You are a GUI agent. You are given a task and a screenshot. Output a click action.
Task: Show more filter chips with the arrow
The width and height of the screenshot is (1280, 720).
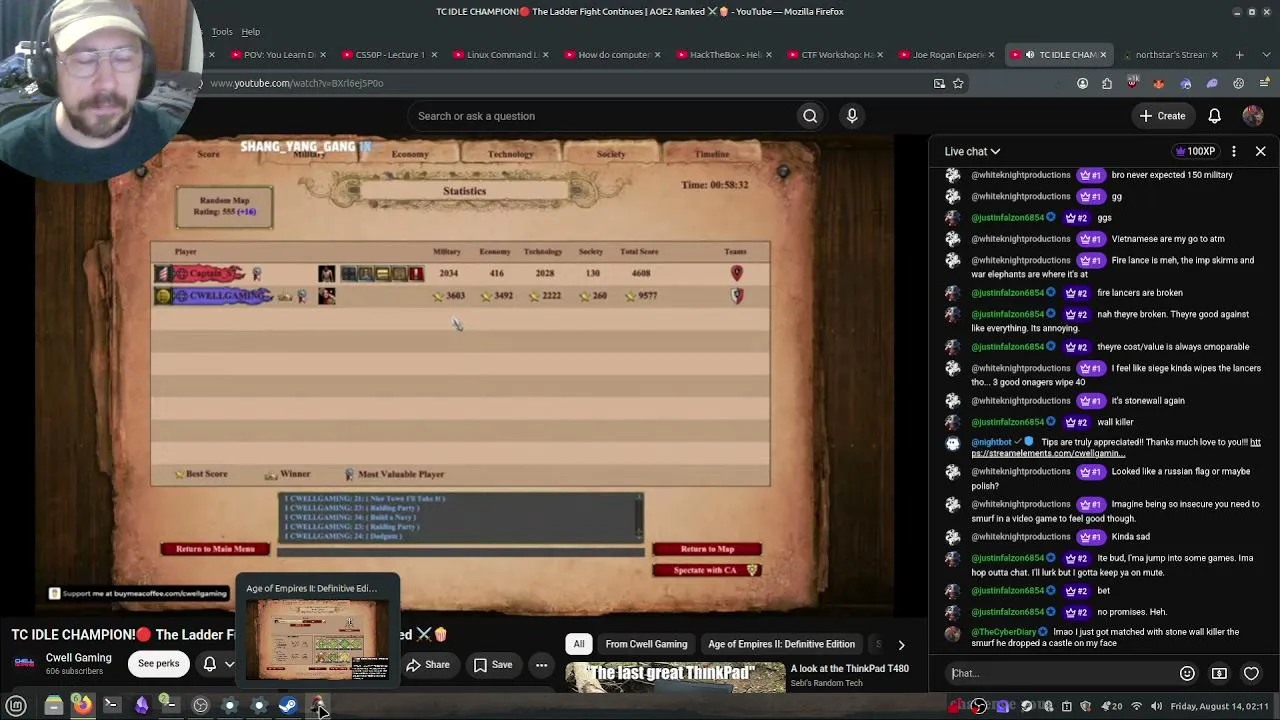(901, 645)
